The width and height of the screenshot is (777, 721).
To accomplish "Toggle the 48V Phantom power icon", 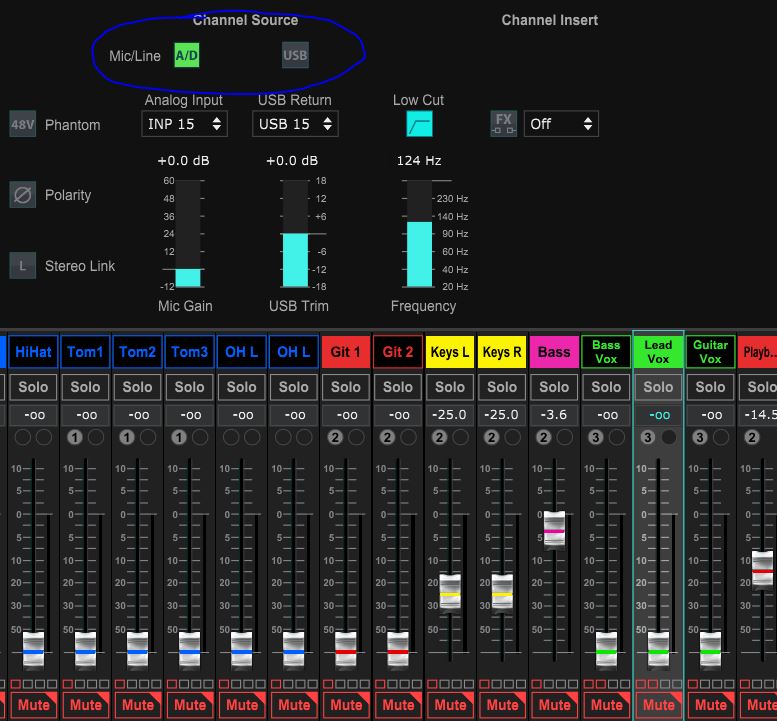I will 23,124.
